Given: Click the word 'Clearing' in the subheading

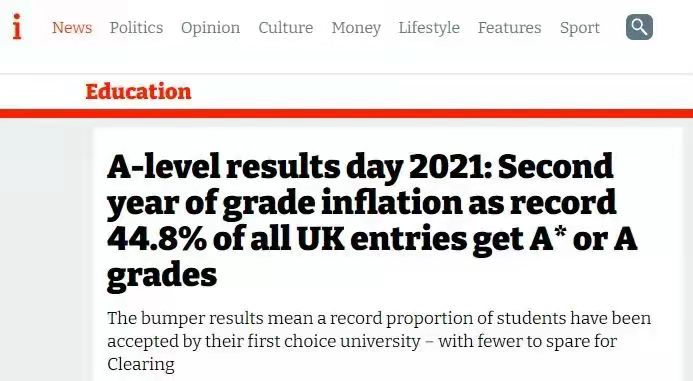Looking at the screenshot, I should [x=141, y=365].
